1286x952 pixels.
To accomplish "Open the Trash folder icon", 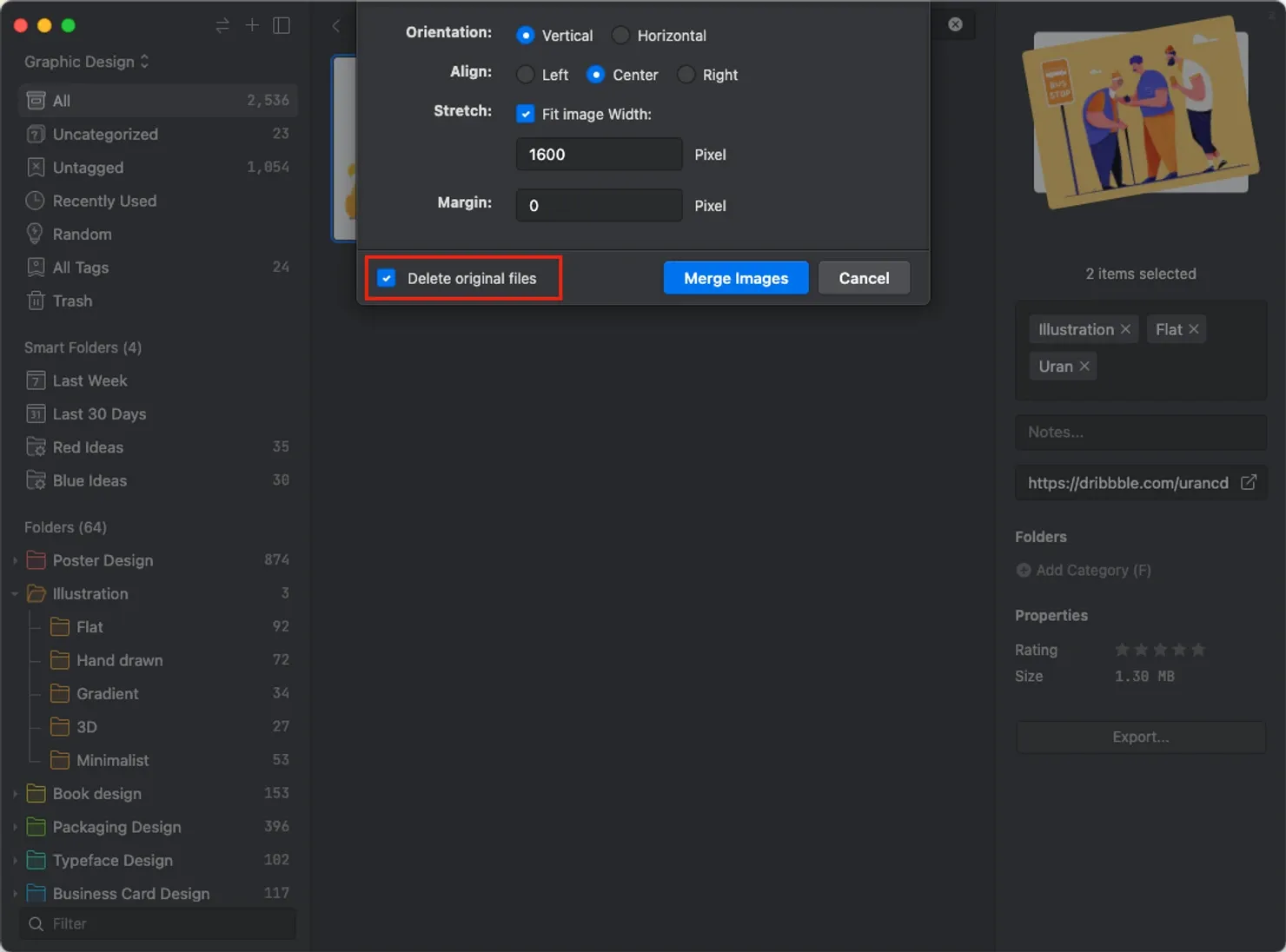I will pyautogui.click(x=36, y=301).
